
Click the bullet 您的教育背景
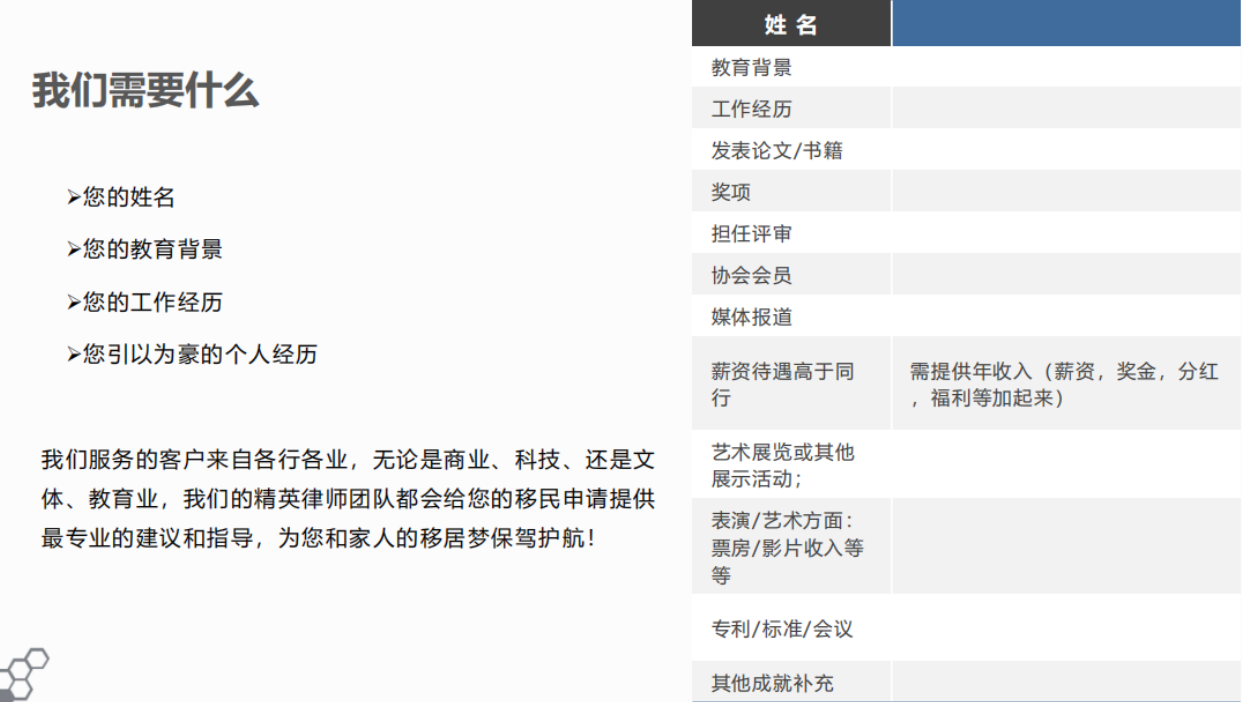(144, 250)
